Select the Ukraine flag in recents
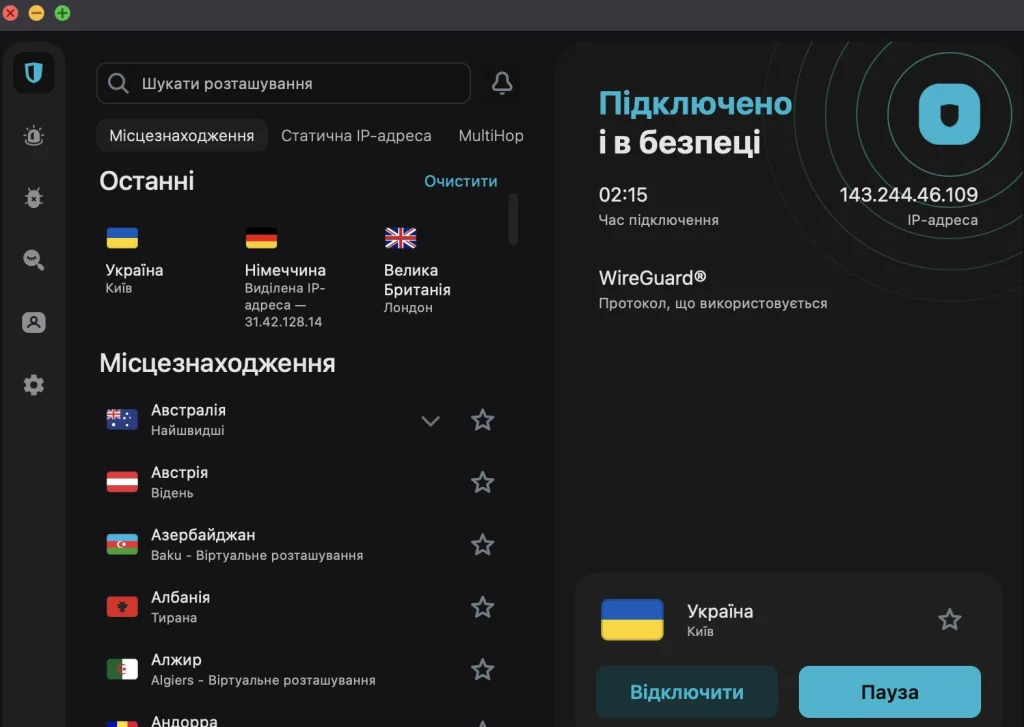This screenshot has width=1024, height=727. click(x=122, y=238)
